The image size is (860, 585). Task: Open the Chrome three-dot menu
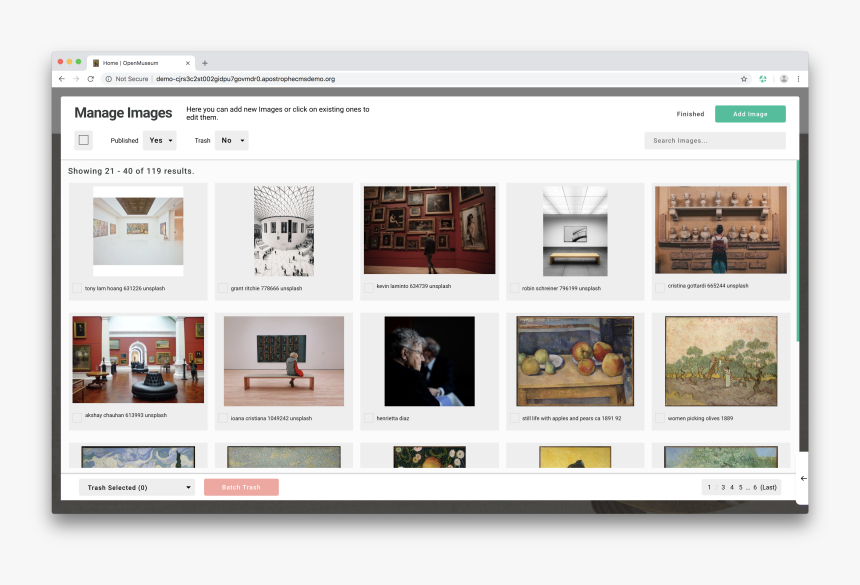point(798,79)
